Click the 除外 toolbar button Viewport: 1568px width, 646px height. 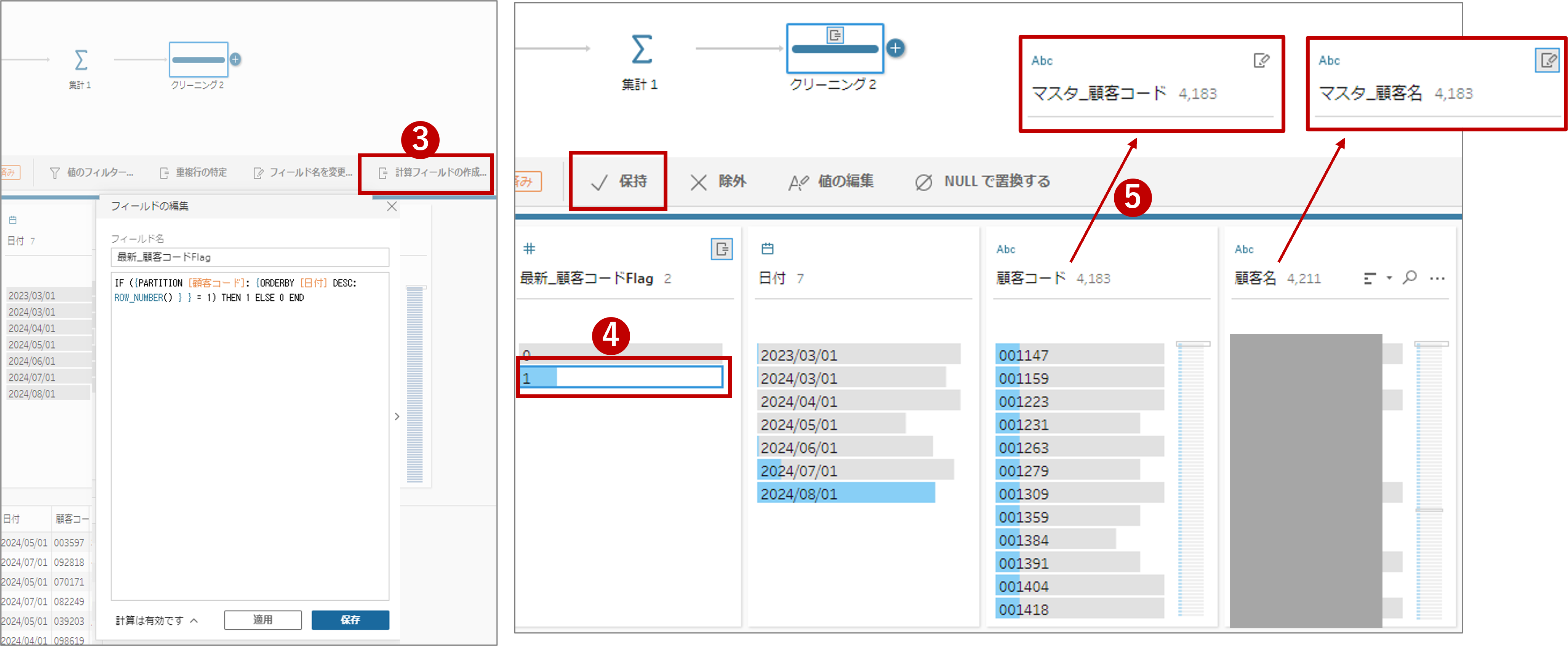pyautogui.click(x=718, y=181)
